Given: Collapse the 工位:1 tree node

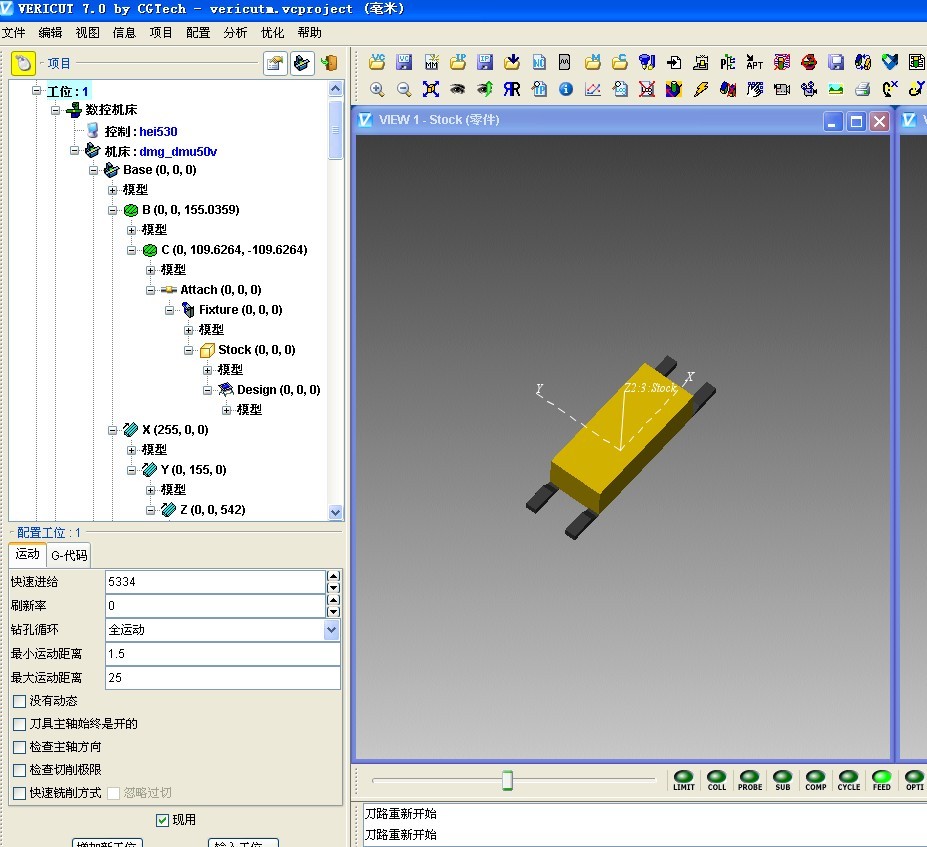Looking at the screenshot, I should pyautogui.click(x=37, y=90).
